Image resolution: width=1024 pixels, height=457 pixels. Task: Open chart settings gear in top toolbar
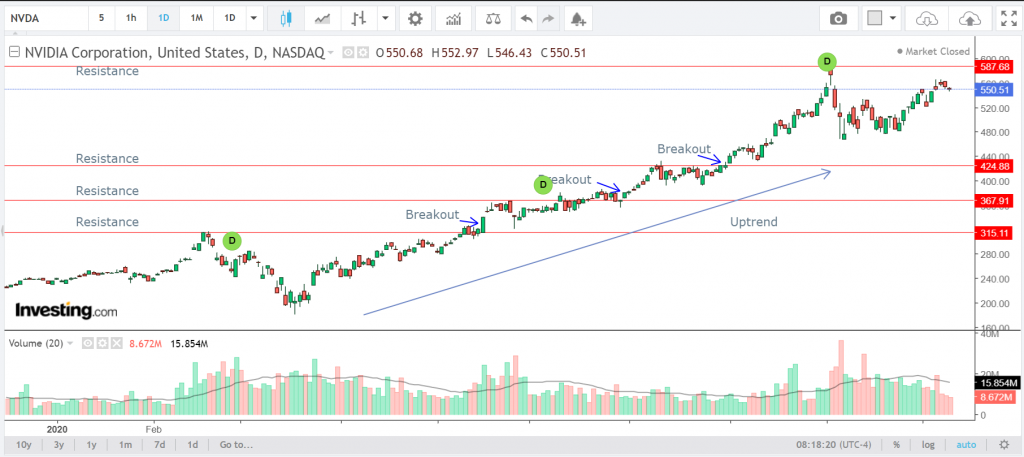point(415,18)
